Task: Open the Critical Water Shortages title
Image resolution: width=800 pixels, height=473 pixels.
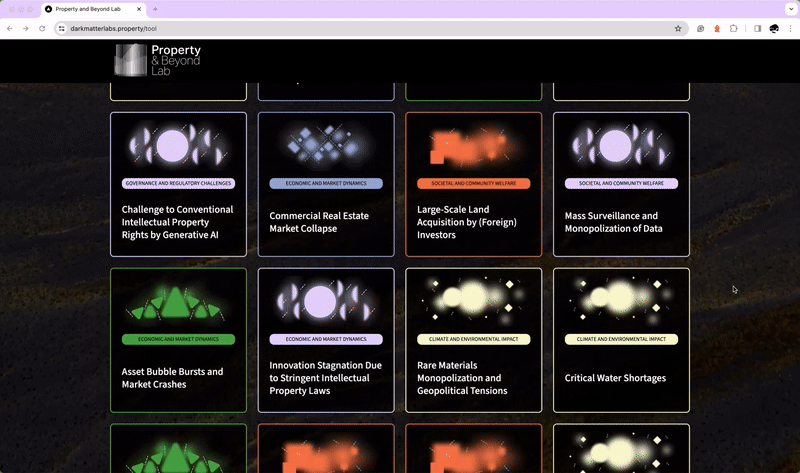Action: tap(615, 378)
